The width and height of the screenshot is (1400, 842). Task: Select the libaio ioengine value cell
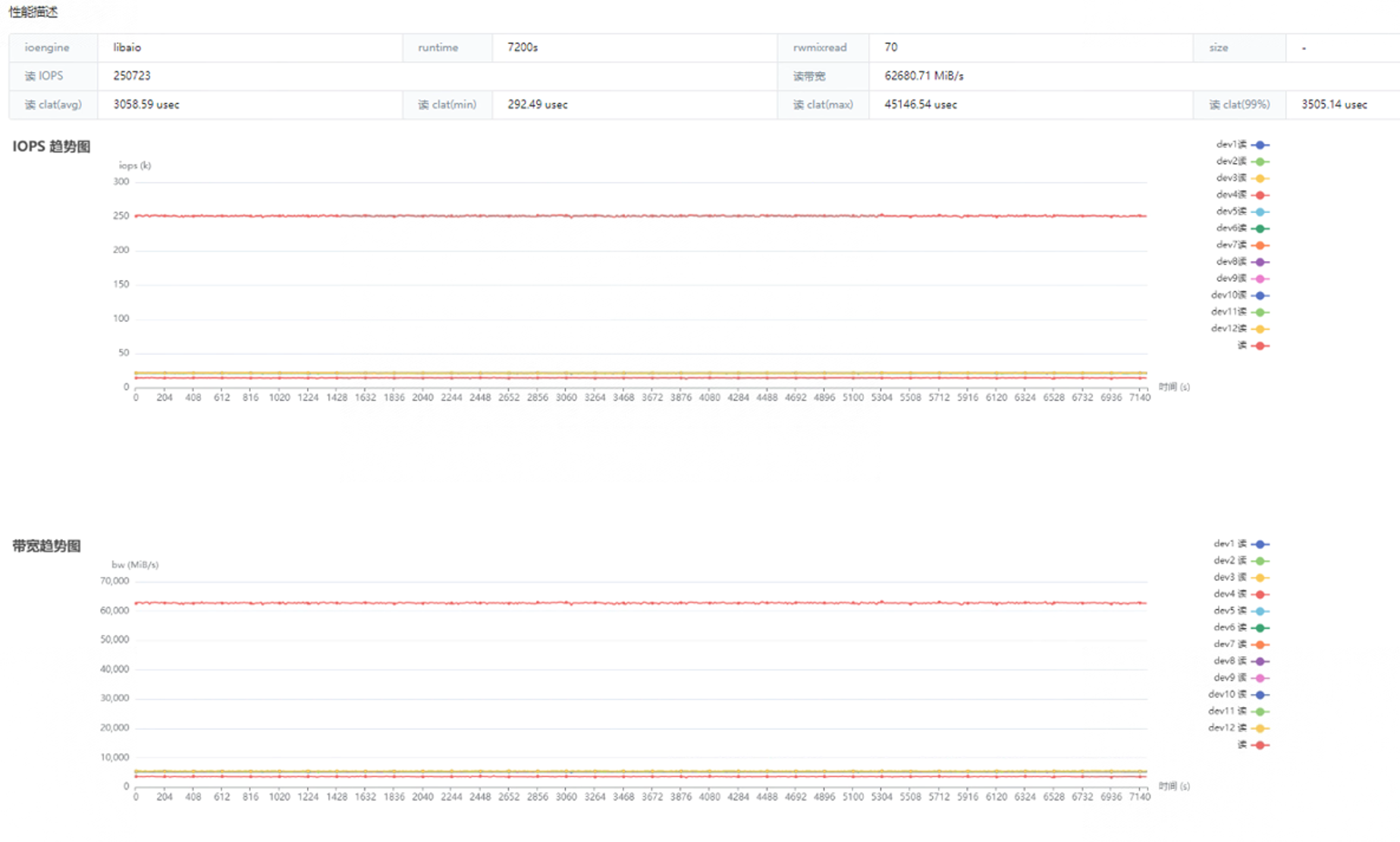coord(127,47)
